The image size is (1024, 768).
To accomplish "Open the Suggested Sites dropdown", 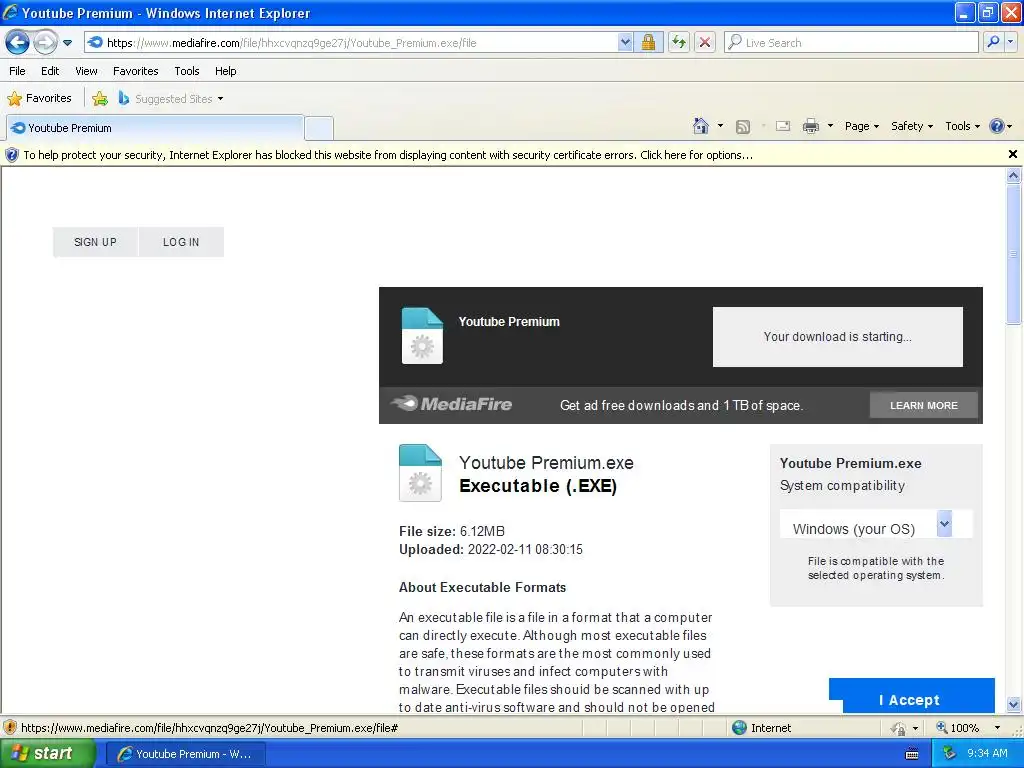I will click(171, 99).
